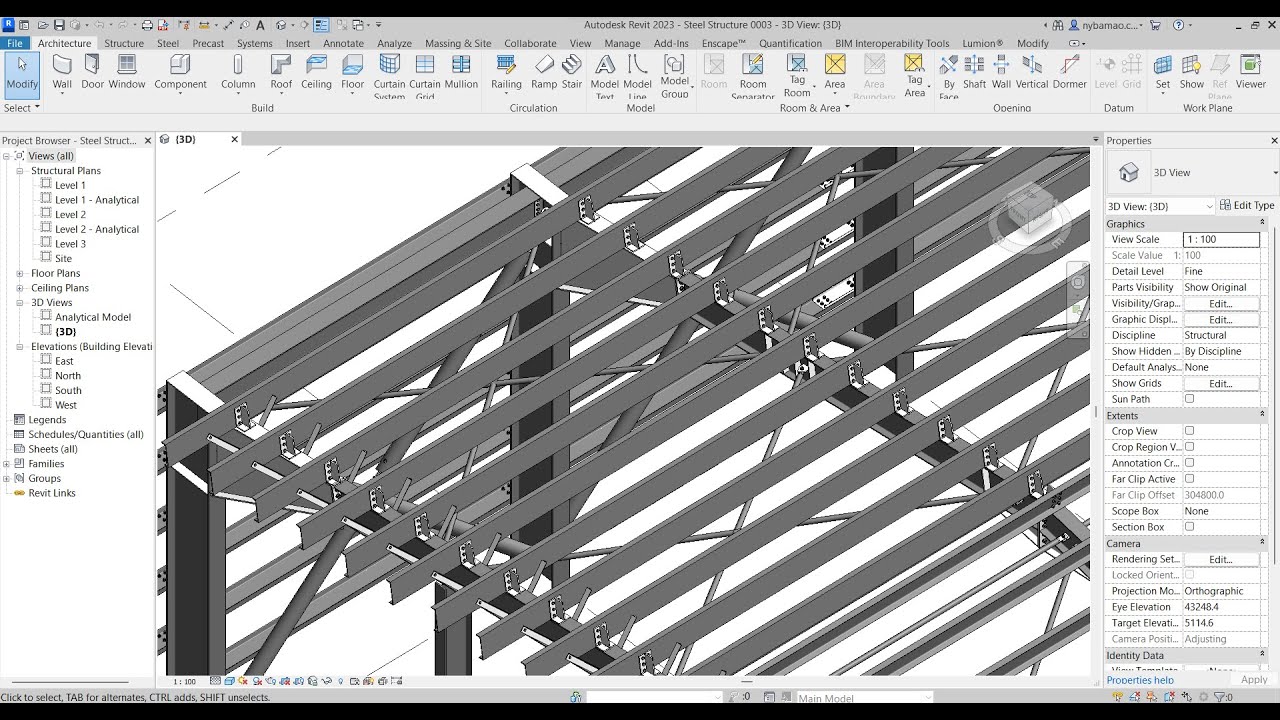Open the Enscape ribbon tab
1280x720 pixels.
tap(724, 43)
